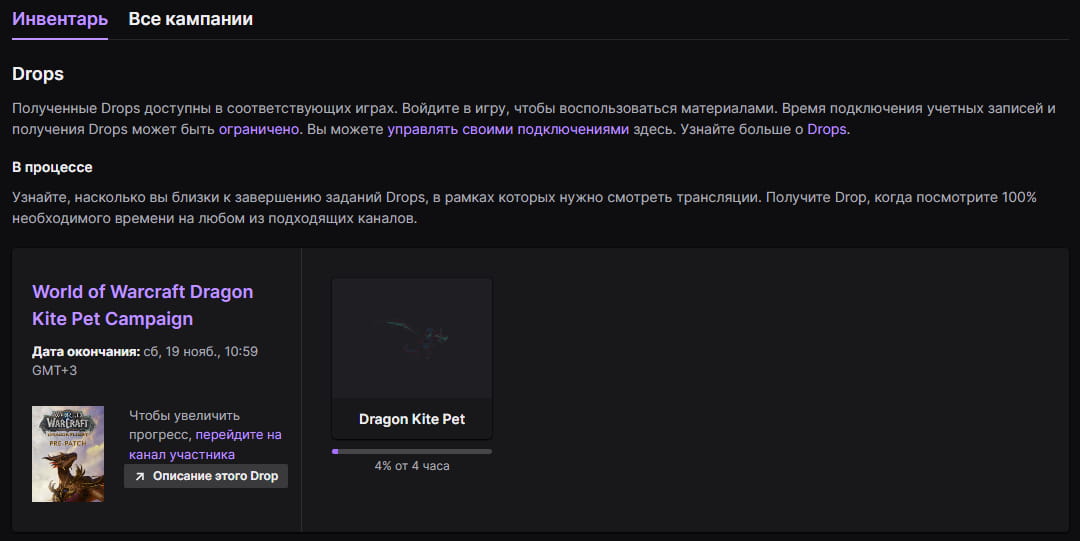Follow перейдите на канал участника link
The height and width of the screenshot is (541, 1080).
[x=205, y=445]
